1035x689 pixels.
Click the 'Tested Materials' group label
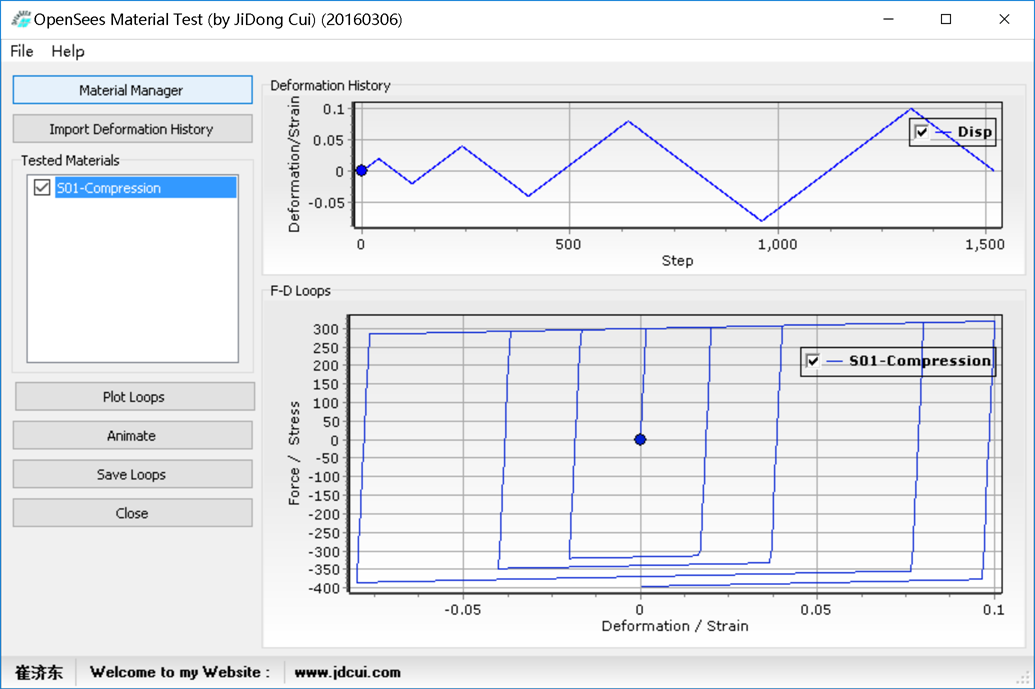(x=70, y=160)
